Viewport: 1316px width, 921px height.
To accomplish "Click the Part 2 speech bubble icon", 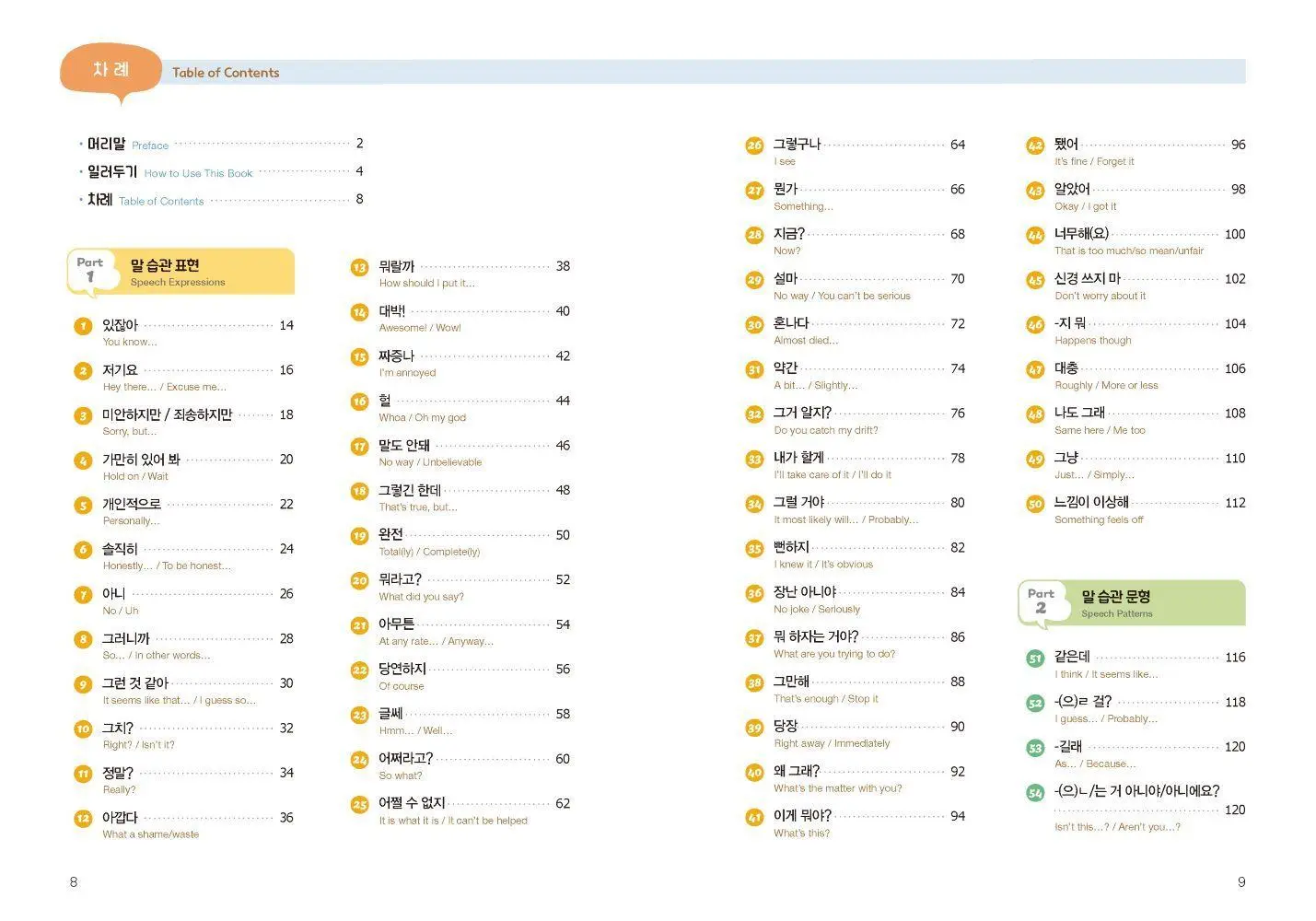I will [x=1042, y=605].
